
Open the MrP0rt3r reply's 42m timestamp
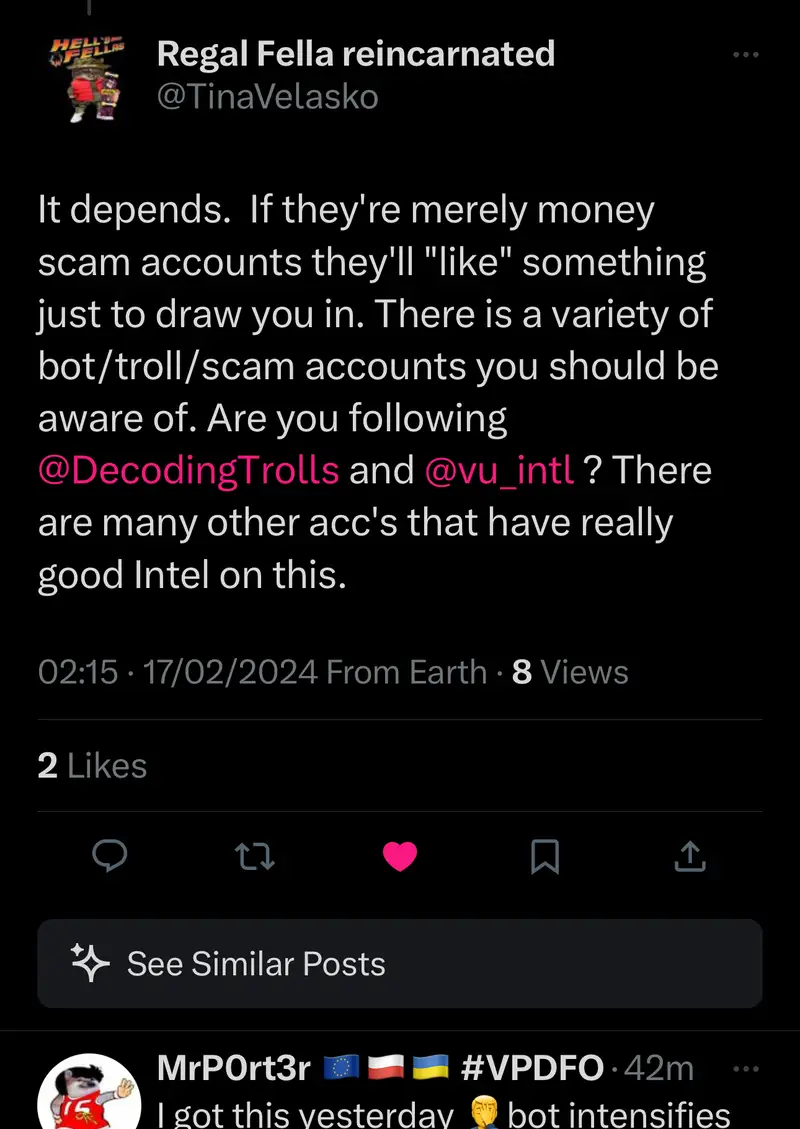[x=659, y=1069]
